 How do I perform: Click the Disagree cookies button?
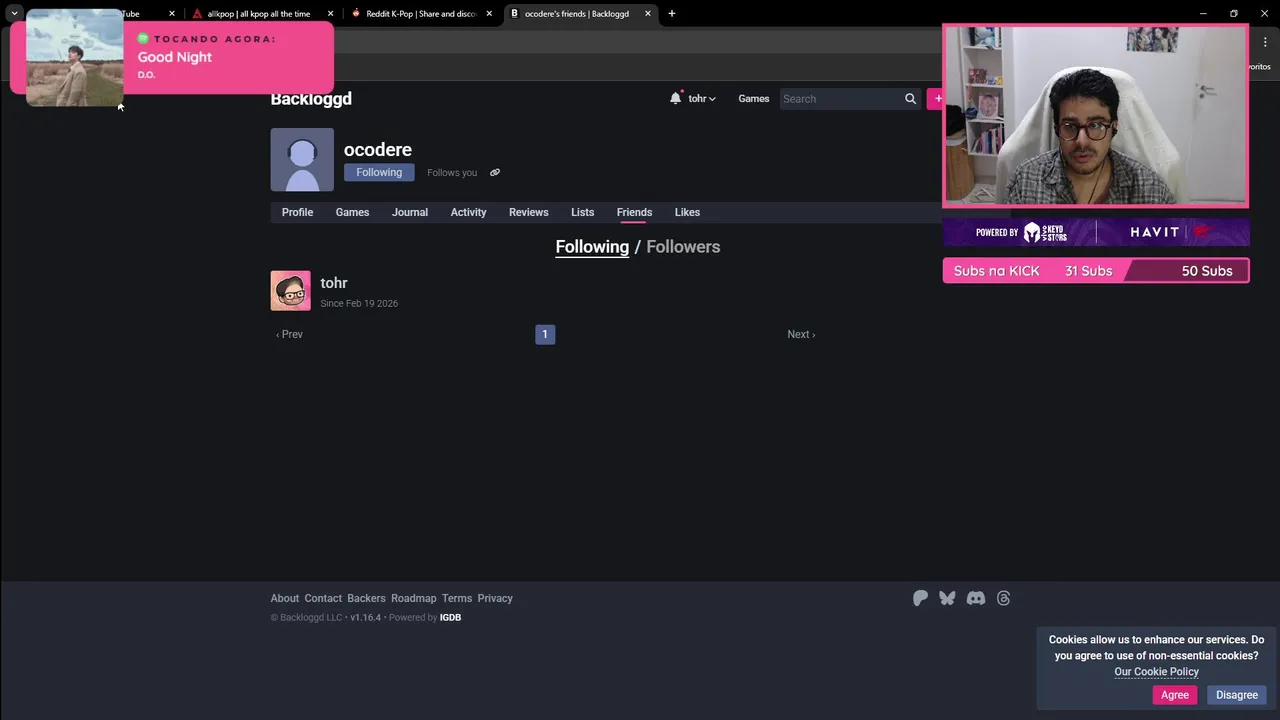tap(1237, 695)
